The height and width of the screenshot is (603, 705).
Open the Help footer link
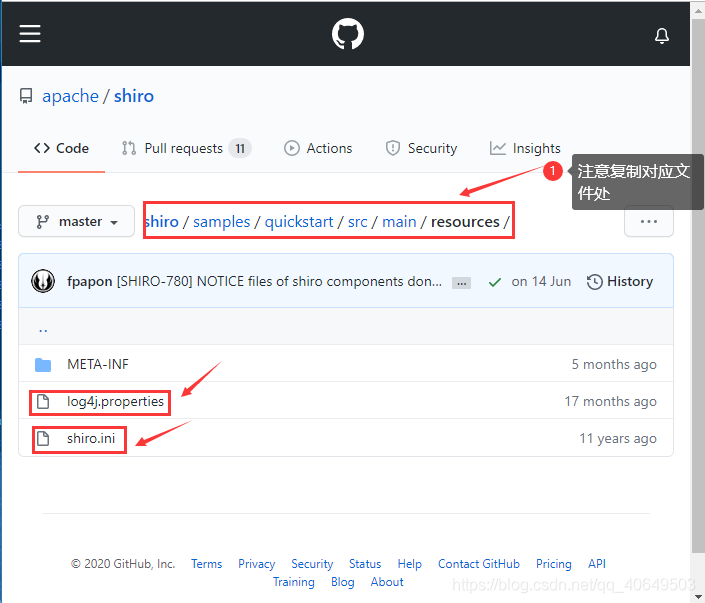(x=410, y=564)
